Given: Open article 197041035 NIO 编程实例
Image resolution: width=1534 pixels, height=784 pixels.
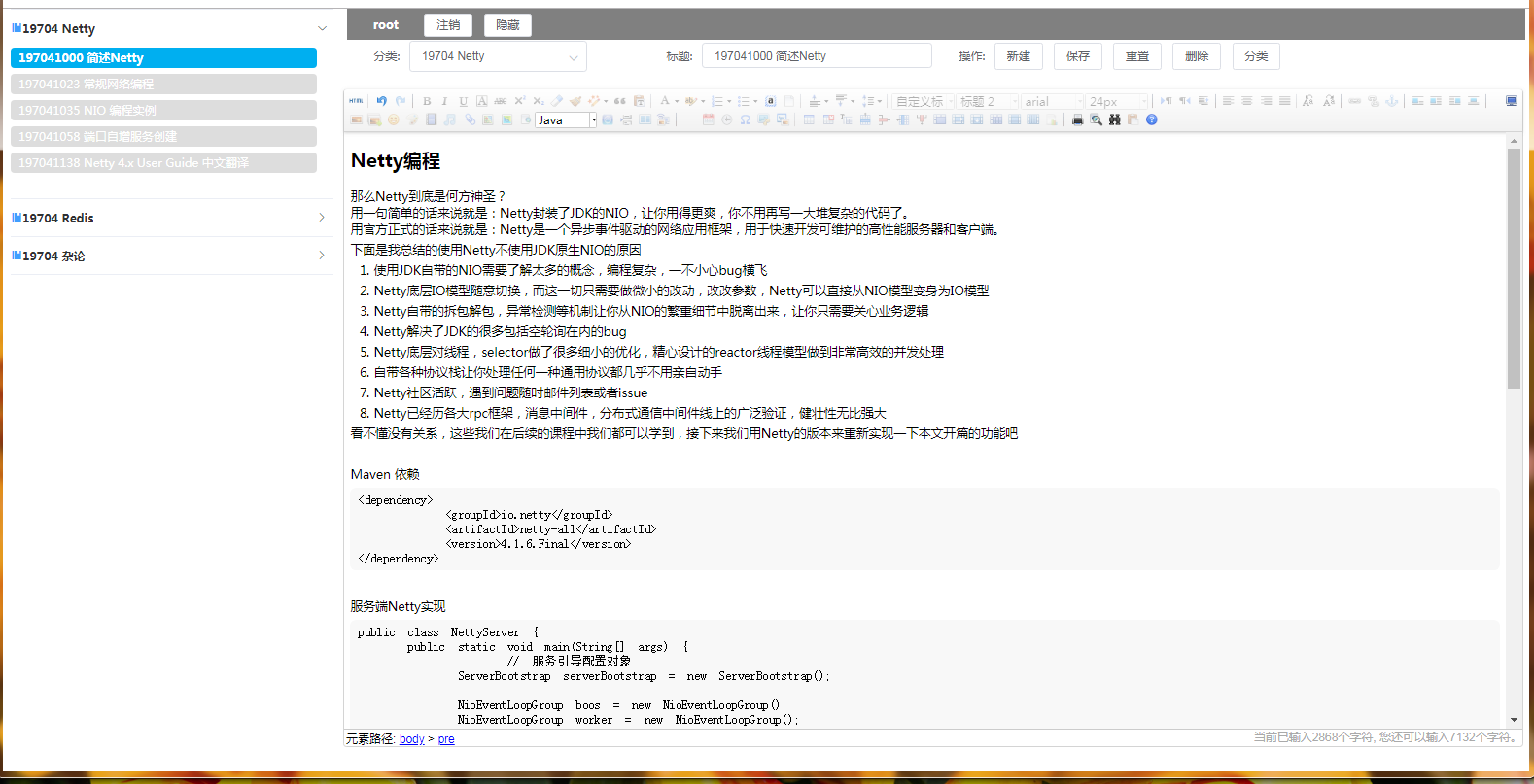Looking at the screenshot, I should (x=163, y=110).
